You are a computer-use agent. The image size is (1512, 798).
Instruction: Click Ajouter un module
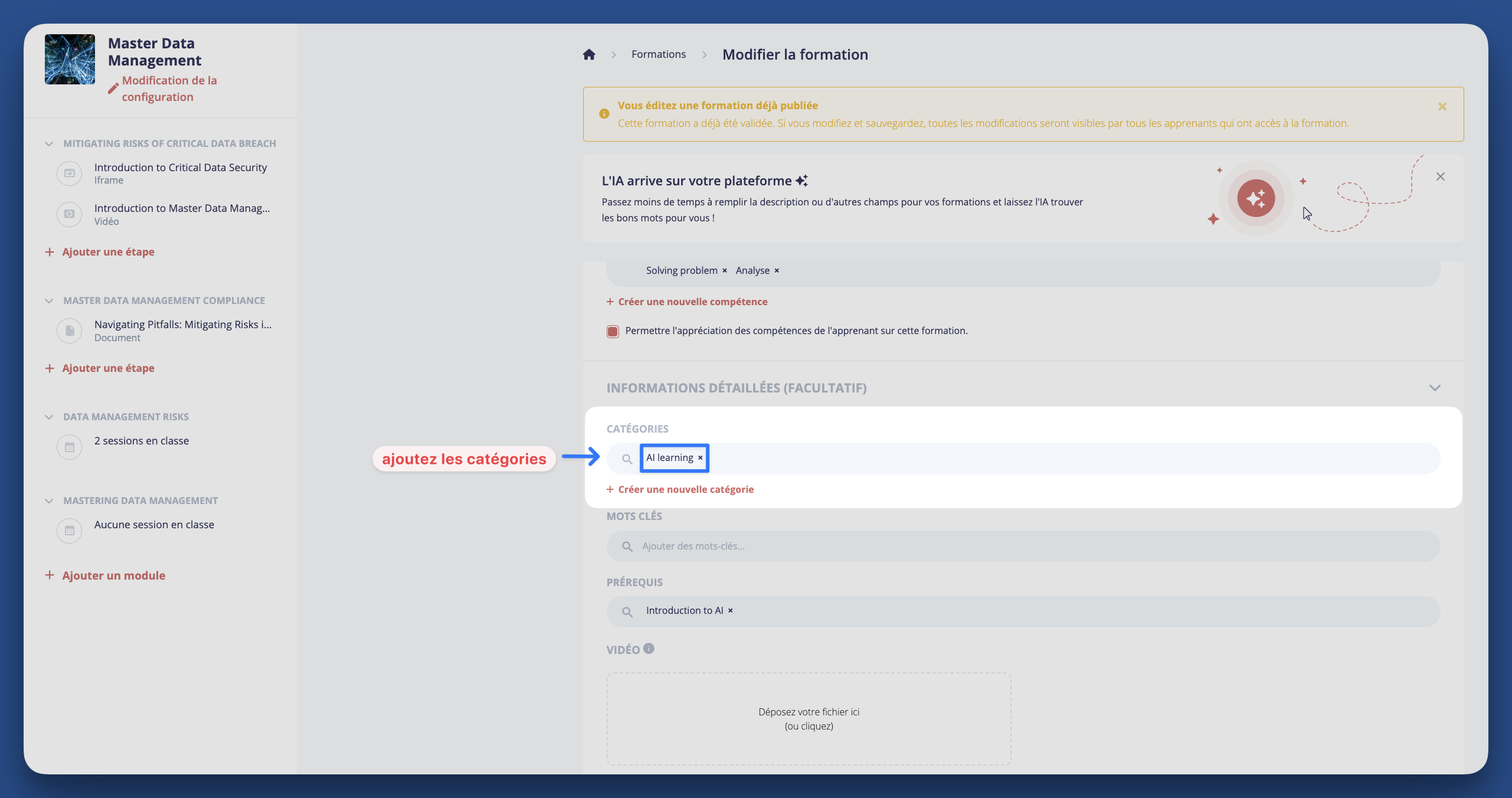click(113, 575)
